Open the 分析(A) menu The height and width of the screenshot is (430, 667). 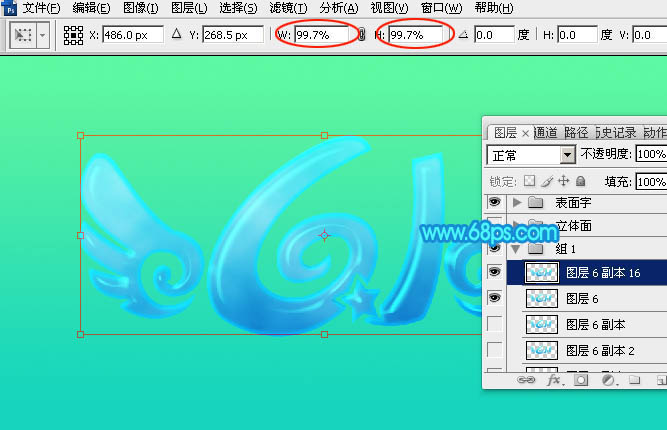point(339,8)
